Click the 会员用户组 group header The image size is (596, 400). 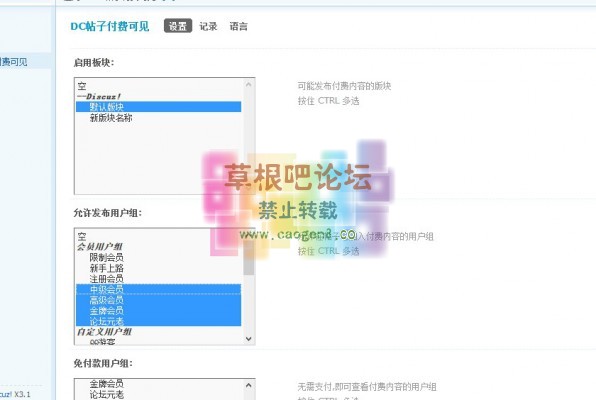[159, 247]
